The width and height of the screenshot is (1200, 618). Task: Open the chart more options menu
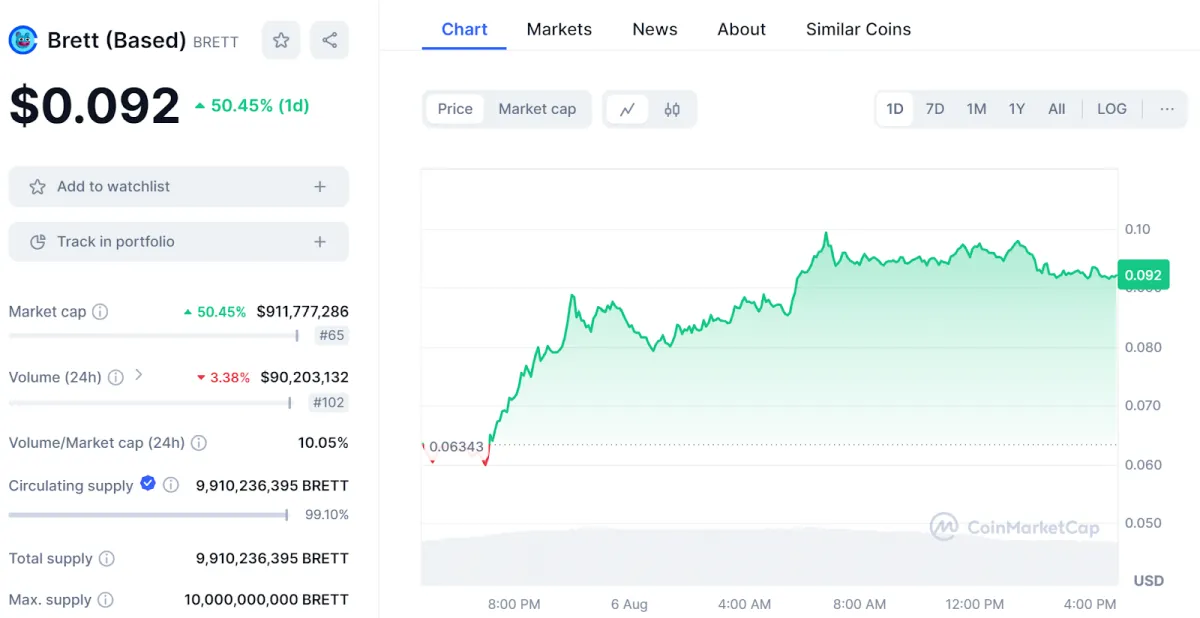click(x=1167, y=108)
